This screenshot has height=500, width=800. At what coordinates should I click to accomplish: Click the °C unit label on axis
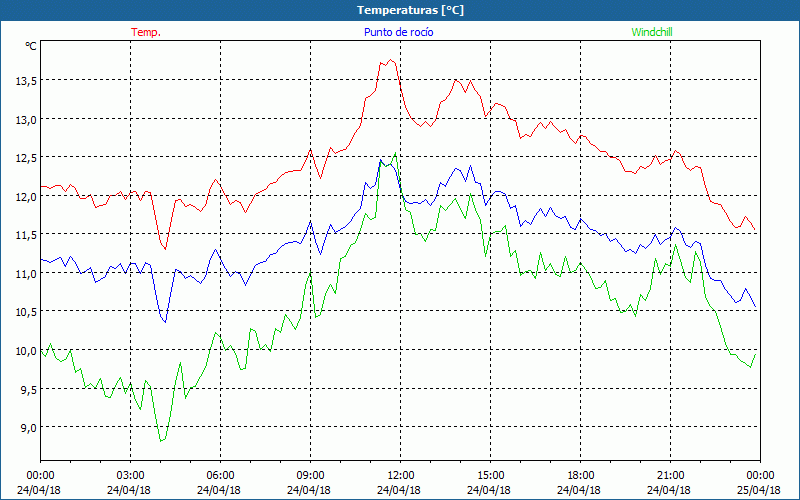[31, 46]
